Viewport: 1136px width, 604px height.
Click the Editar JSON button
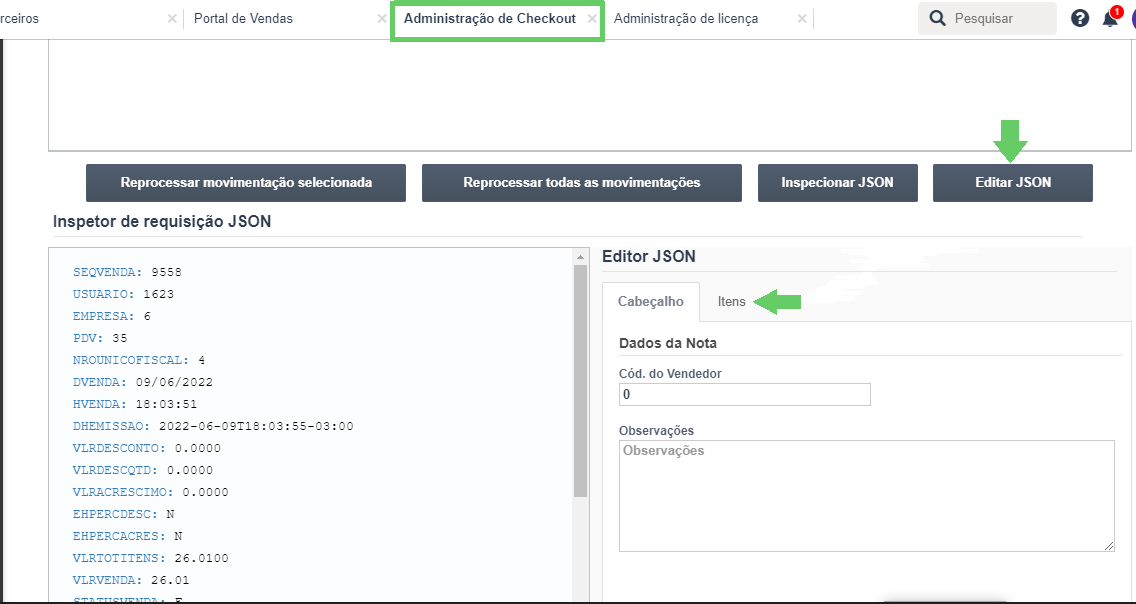point(1013,183)
